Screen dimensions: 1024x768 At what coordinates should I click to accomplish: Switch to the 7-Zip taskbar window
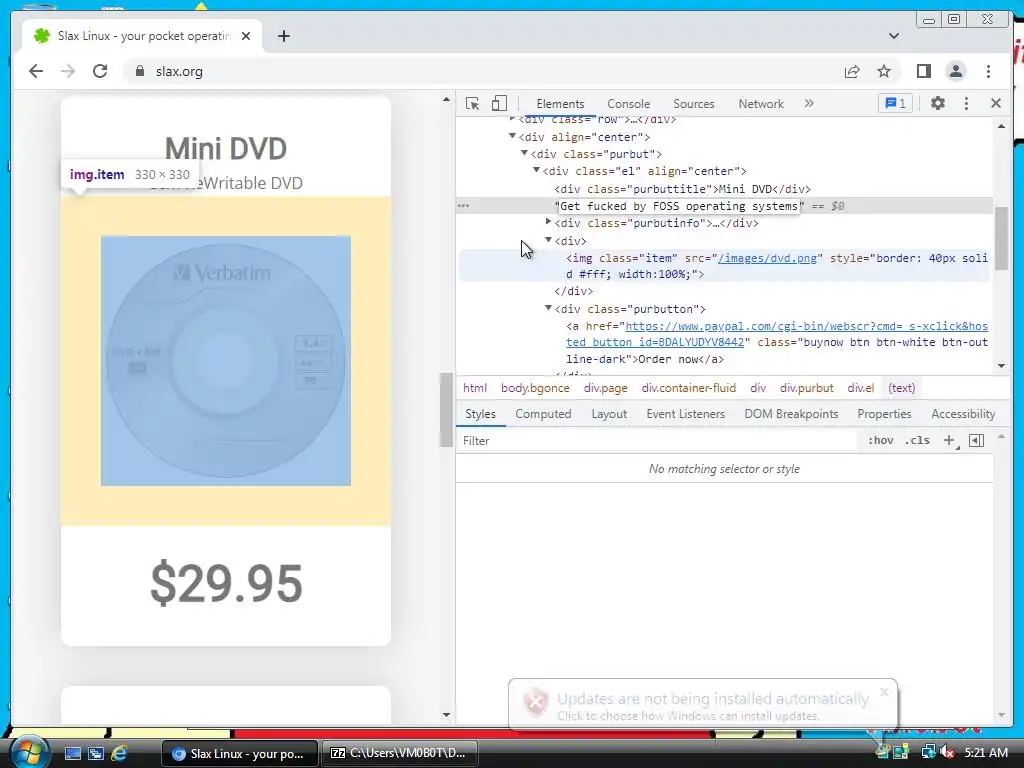400,753
